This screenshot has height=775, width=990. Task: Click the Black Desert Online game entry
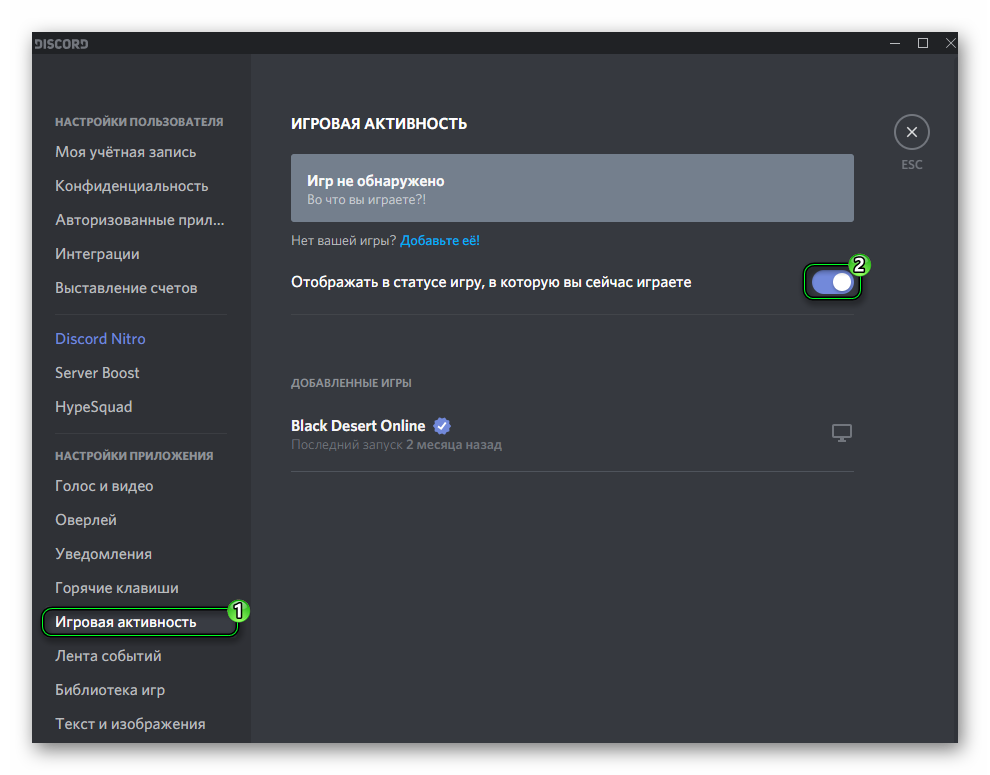pyautogui.click(x=572, y=434)
